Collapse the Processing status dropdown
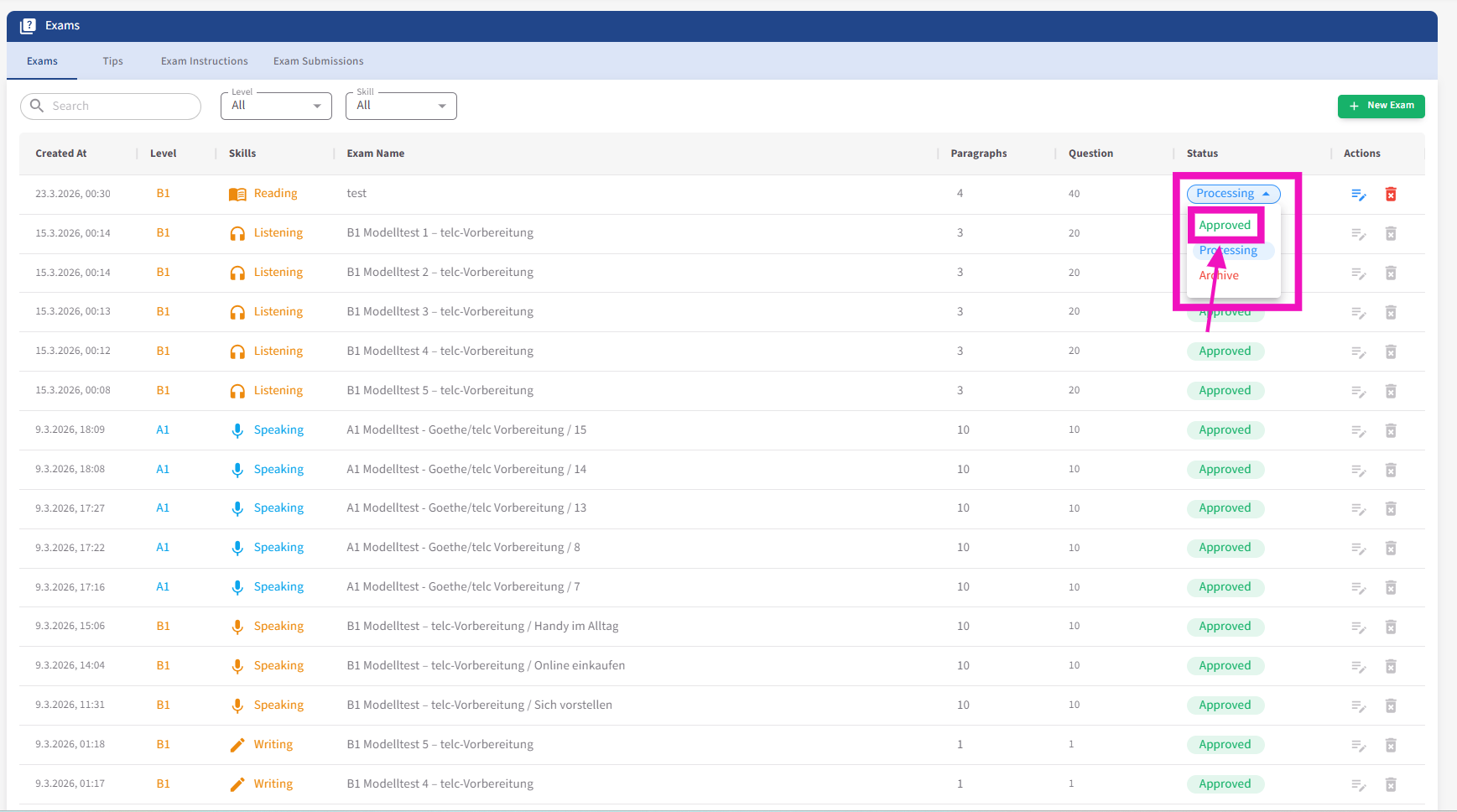Image resolution: width=1457 pixels, height=812 pixels. pos(1233,194)
